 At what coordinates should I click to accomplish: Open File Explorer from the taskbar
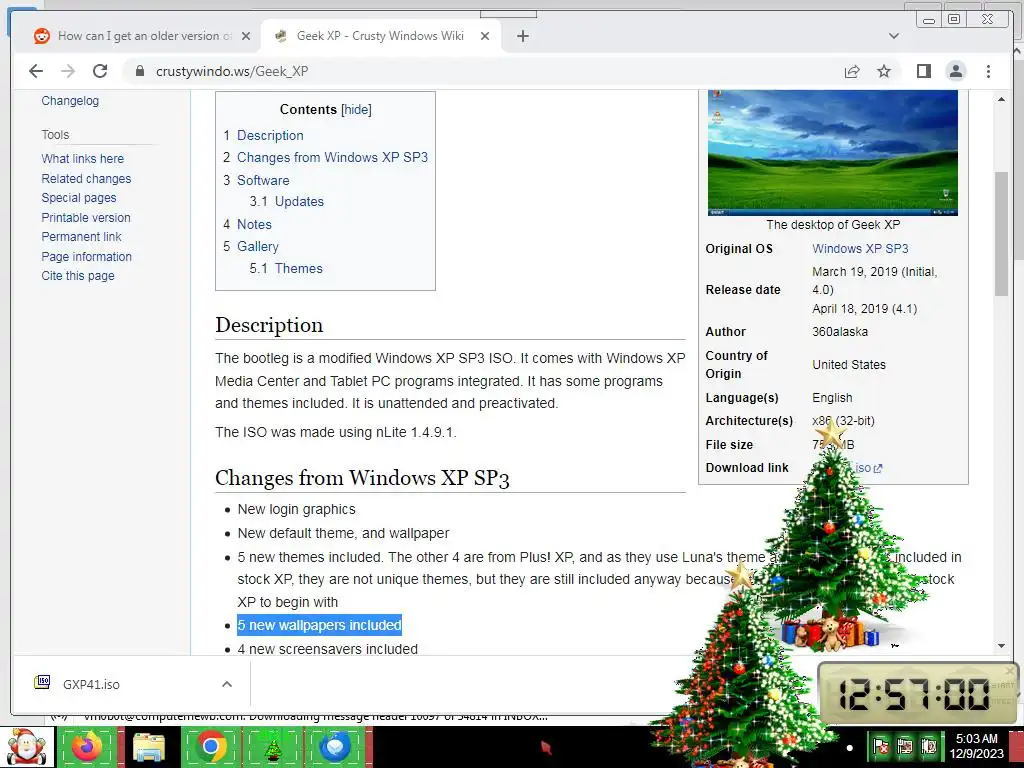point(149,746)
